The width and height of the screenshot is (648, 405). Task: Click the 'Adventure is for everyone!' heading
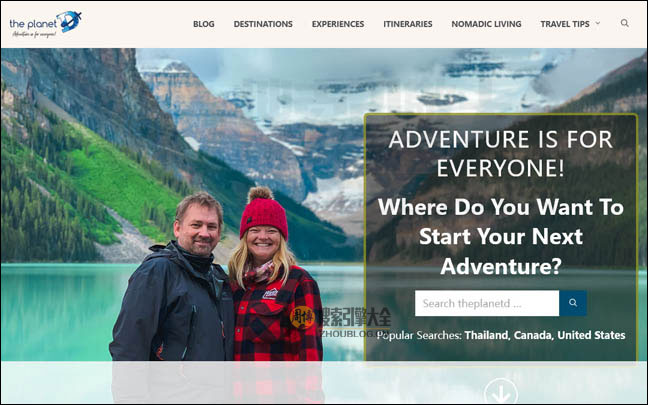pyautogui.click(x=500, y=153)
